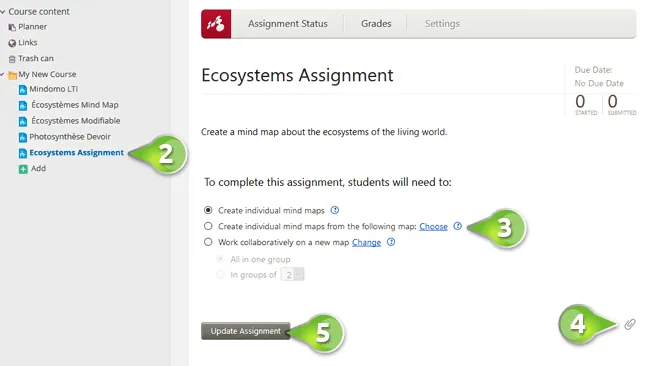The image size is (650, 366).
Task: Click the Choose map link
Action: (433, 226)
